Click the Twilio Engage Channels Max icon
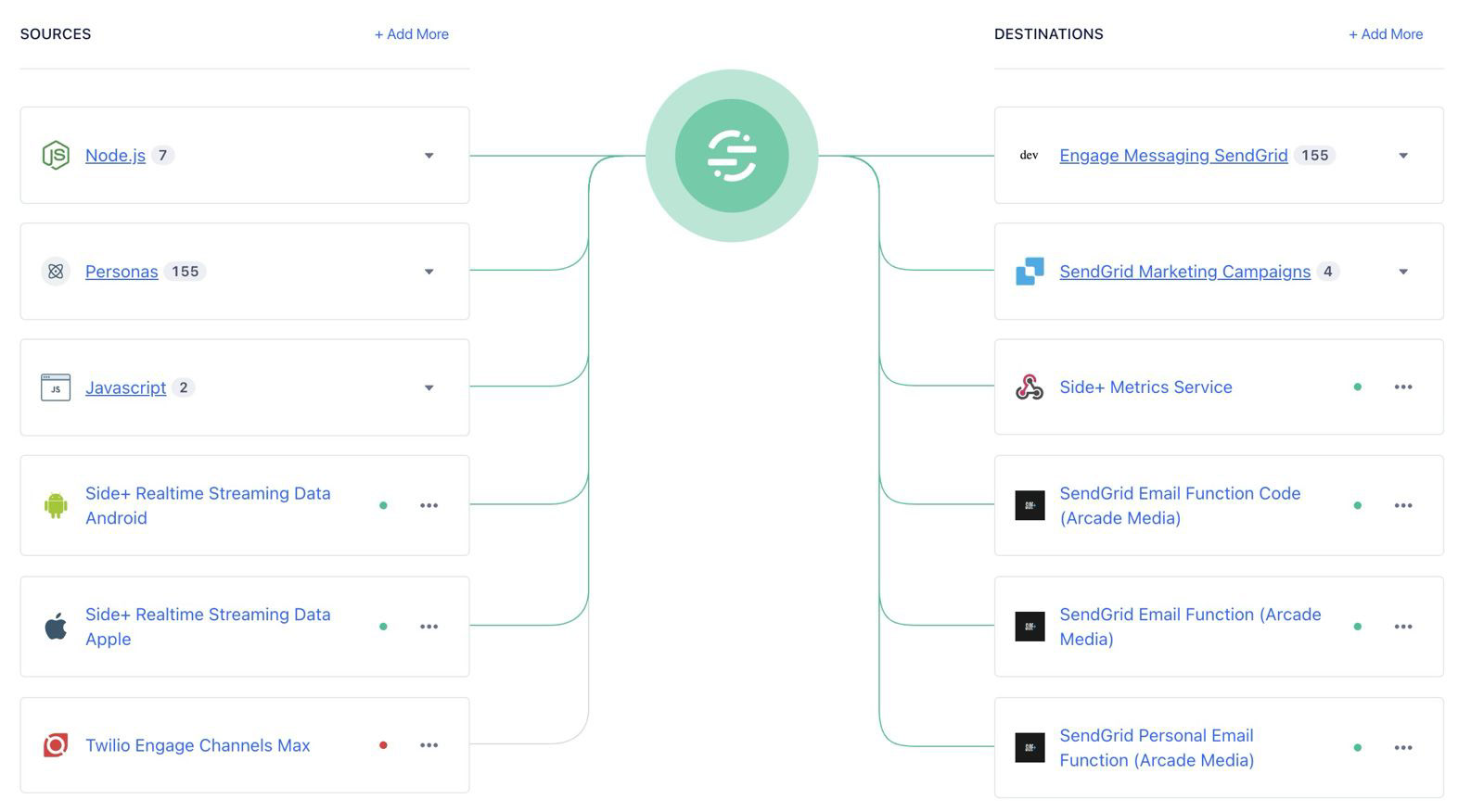 point(56,745)
